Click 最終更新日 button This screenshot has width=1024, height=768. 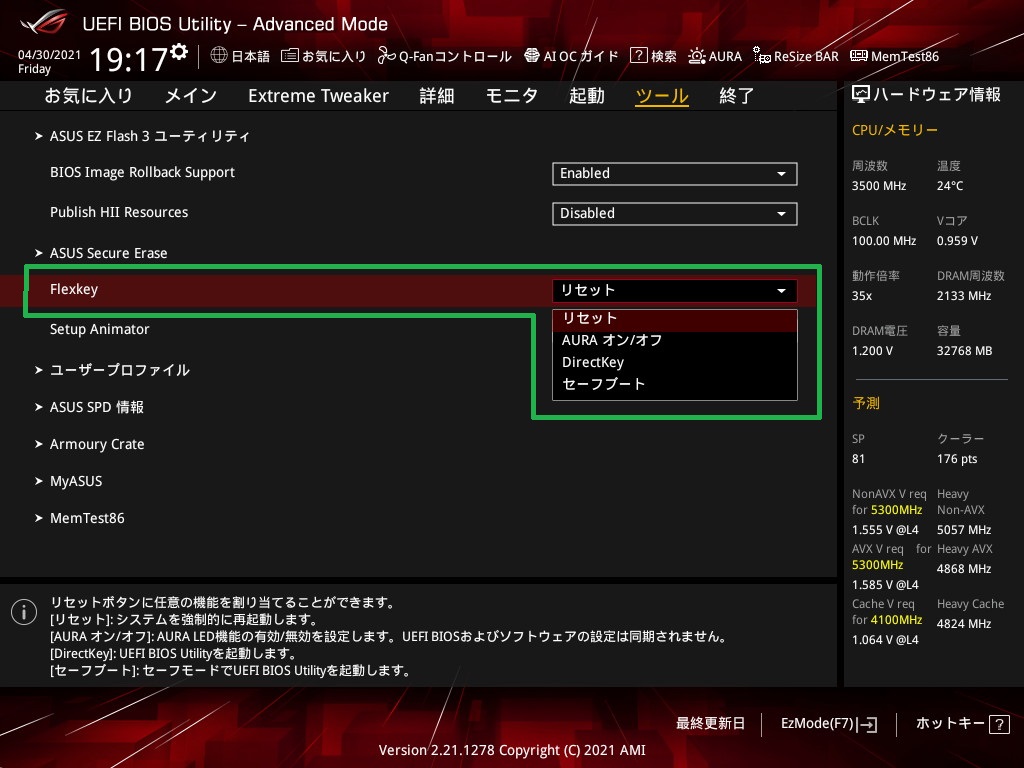click(x=711, y=724)
